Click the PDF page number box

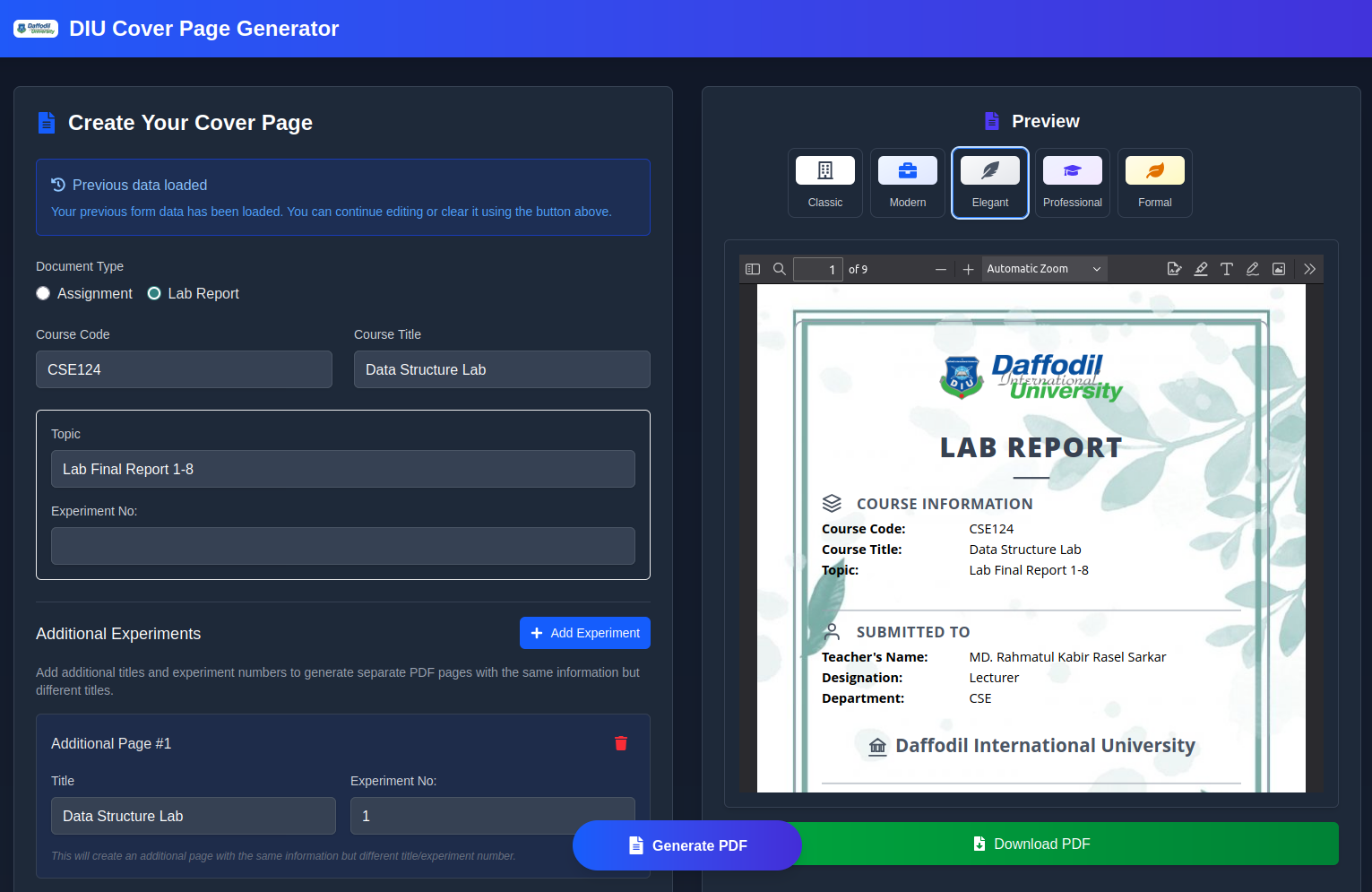click(817, 269)
